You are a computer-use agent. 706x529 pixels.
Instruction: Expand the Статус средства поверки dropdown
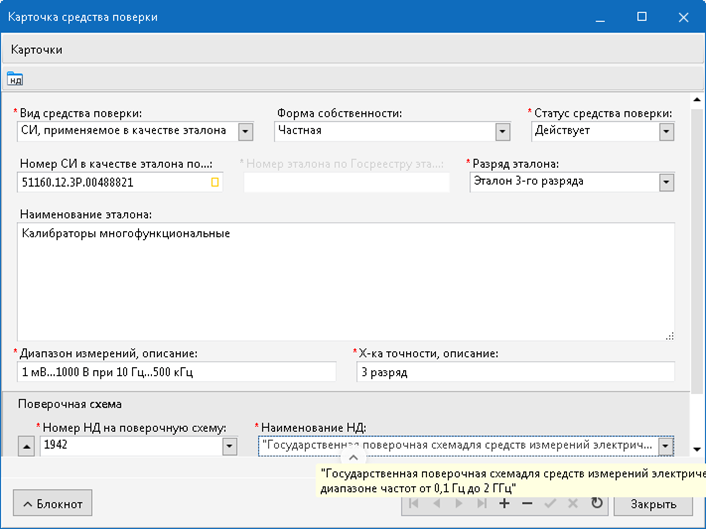pyautogui.click(x=666, y=131)
